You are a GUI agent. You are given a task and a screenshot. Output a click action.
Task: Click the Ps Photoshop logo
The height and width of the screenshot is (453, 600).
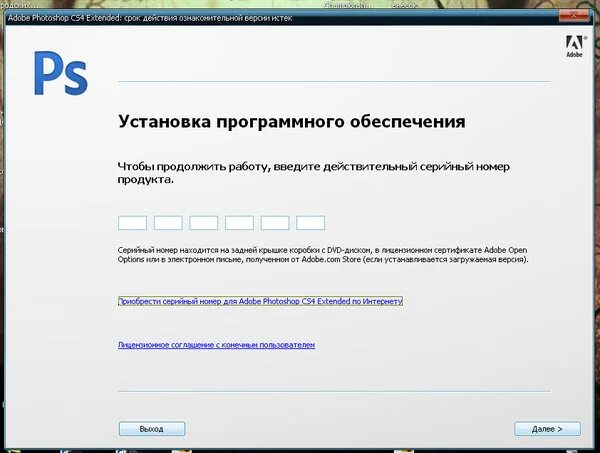(x=61, y=73)
